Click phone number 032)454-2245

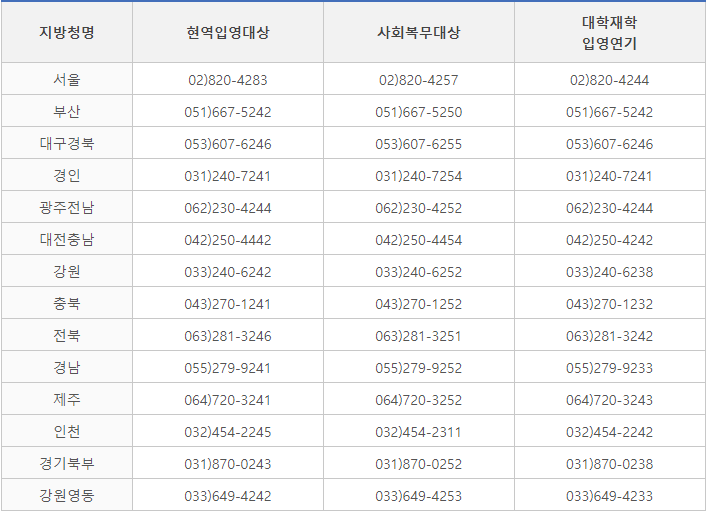tap(228, 433)
